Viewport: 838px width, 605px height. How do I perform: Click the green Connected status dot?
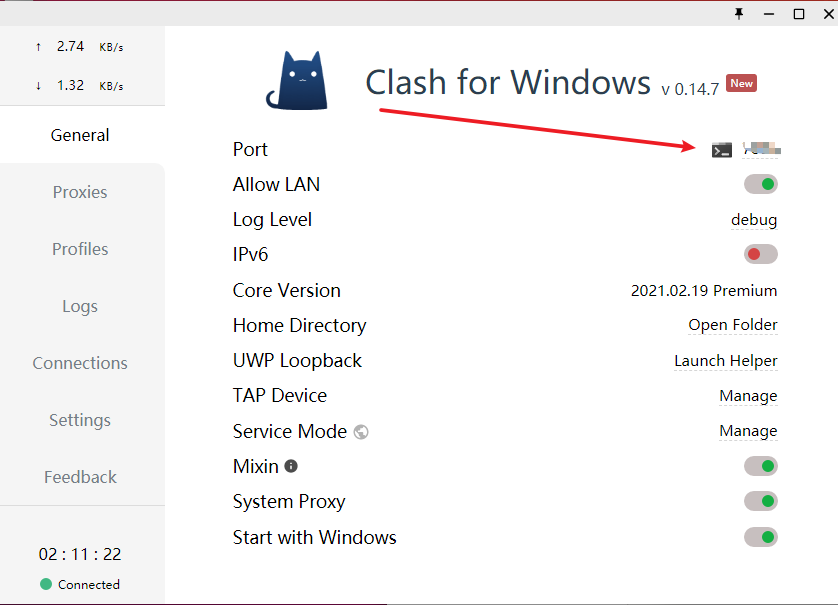click(44, 585)
